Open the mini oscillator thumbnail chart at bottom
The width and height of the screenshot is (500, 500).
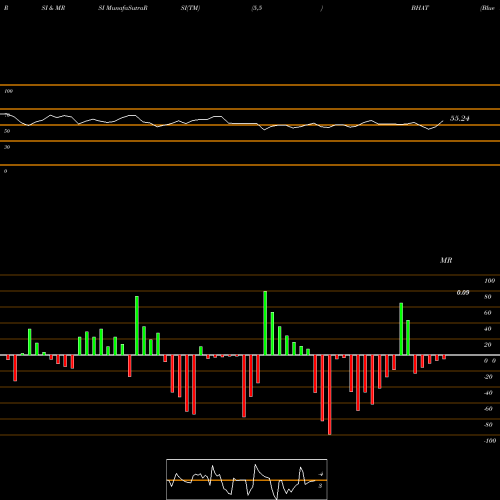pyautogui.click(x=247, y=479)
